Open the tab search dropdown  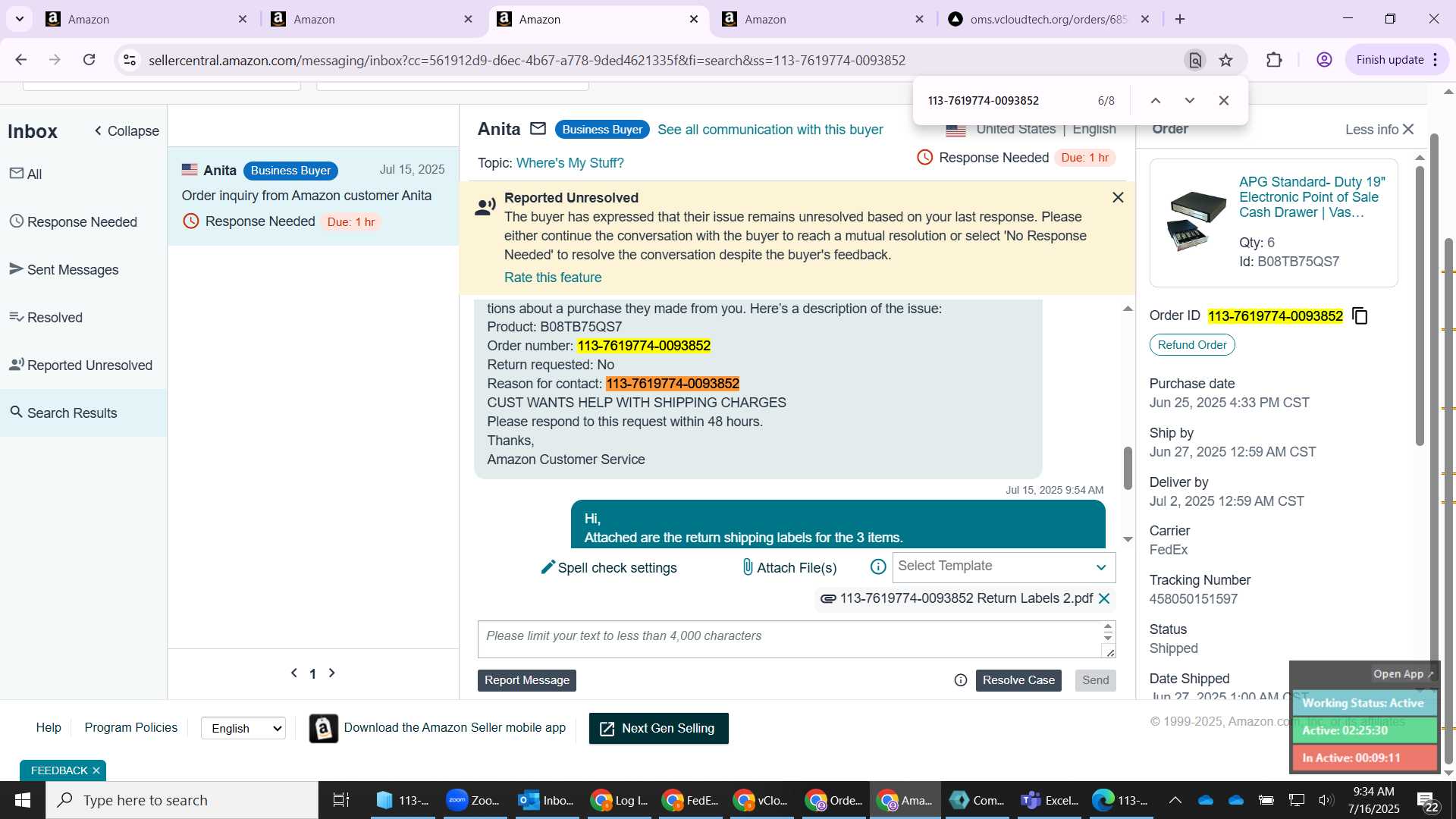coord(20,19)
